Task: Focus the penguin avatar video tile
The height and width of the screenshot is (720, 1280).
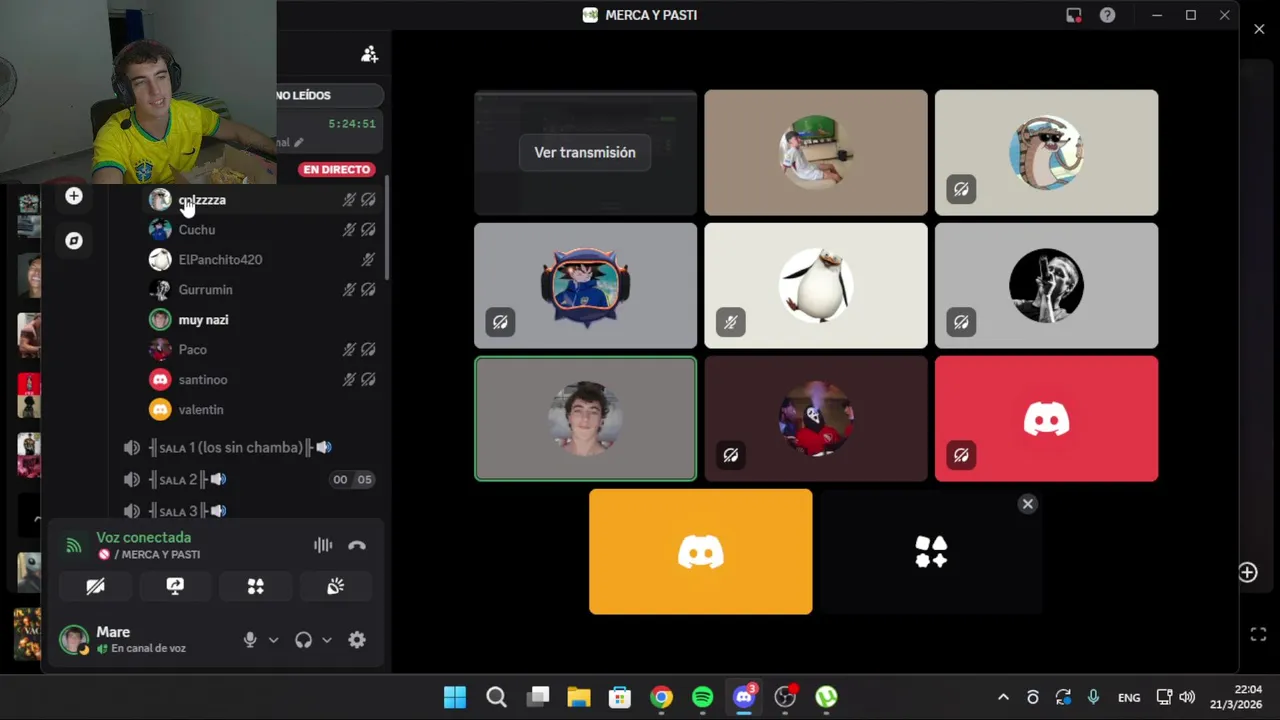Action: (816, 286)
